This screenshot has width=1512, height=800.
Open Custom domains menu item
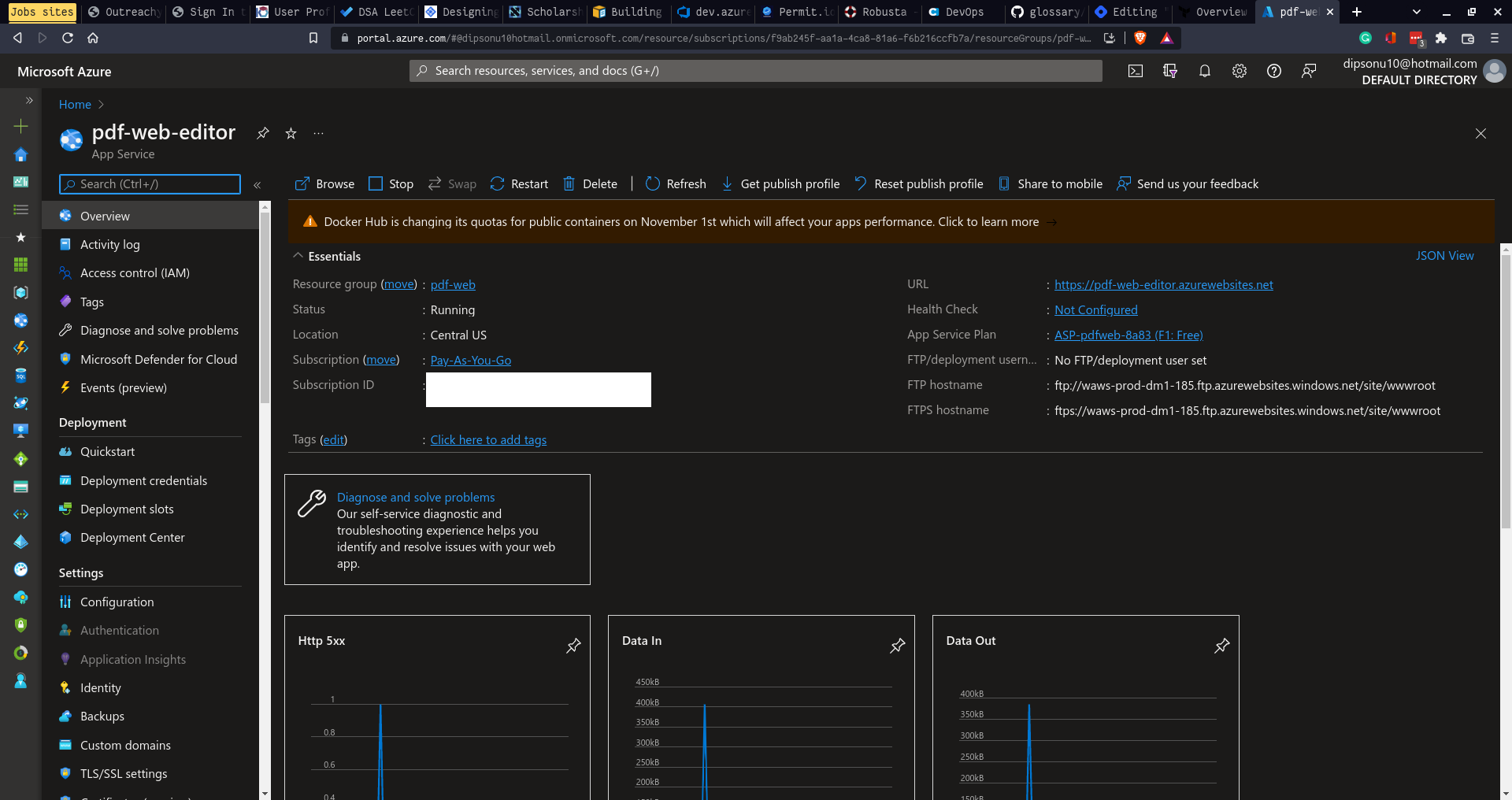[150, 746]
